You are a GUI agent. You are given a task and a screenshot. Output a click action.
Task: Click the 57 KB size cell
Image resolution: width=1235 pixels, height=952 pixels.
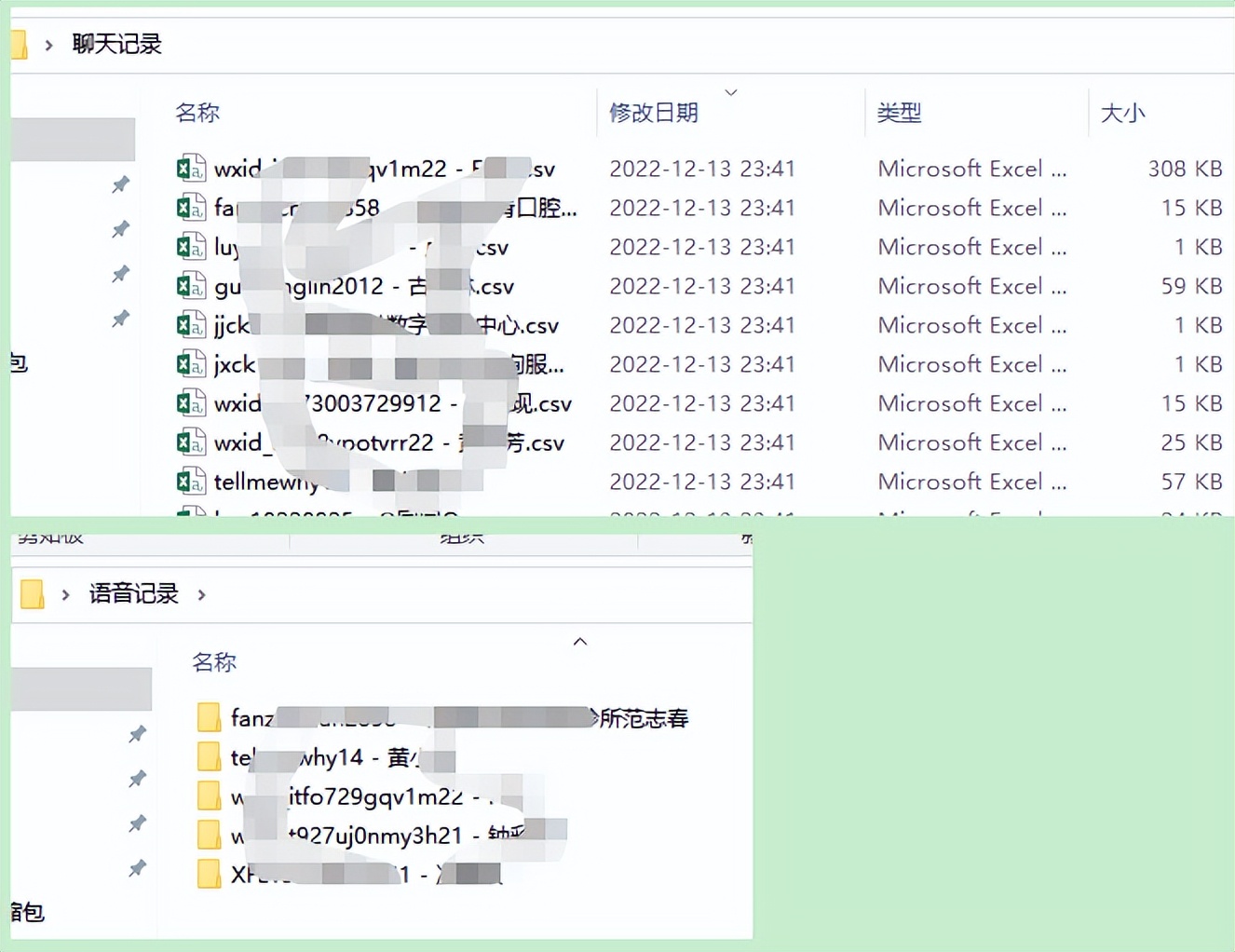click(x=1191, y=482)
